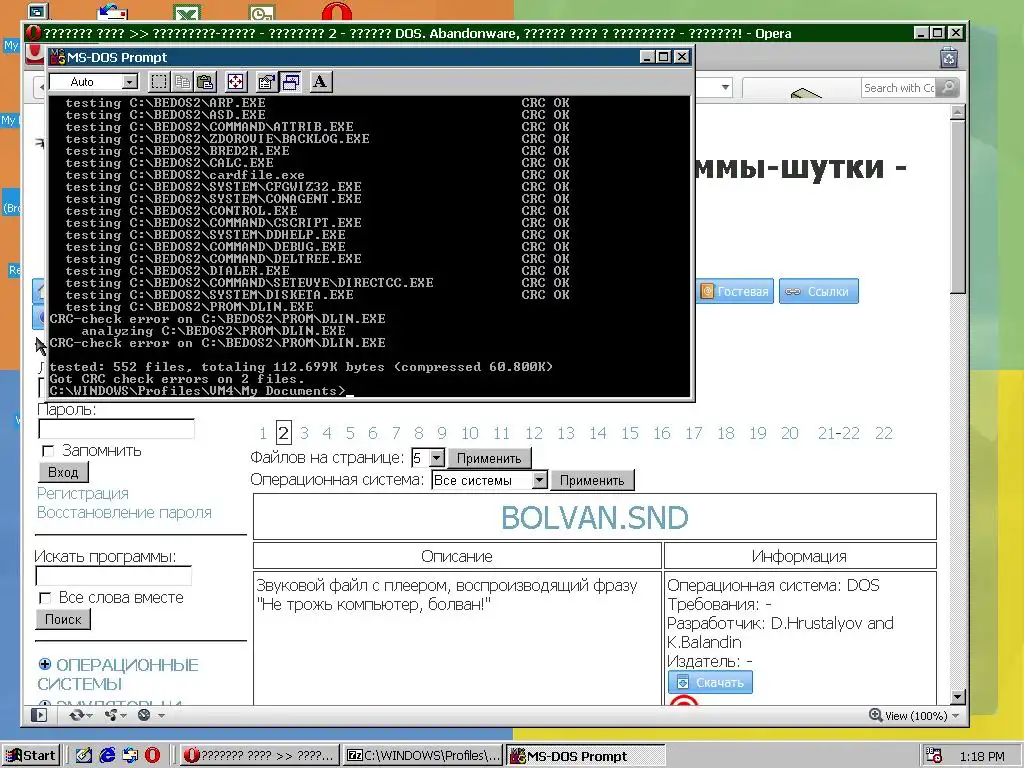Screen dimensions: 1024x768
Task: Open the Гостевая tab button
Action: pos(735,291)
